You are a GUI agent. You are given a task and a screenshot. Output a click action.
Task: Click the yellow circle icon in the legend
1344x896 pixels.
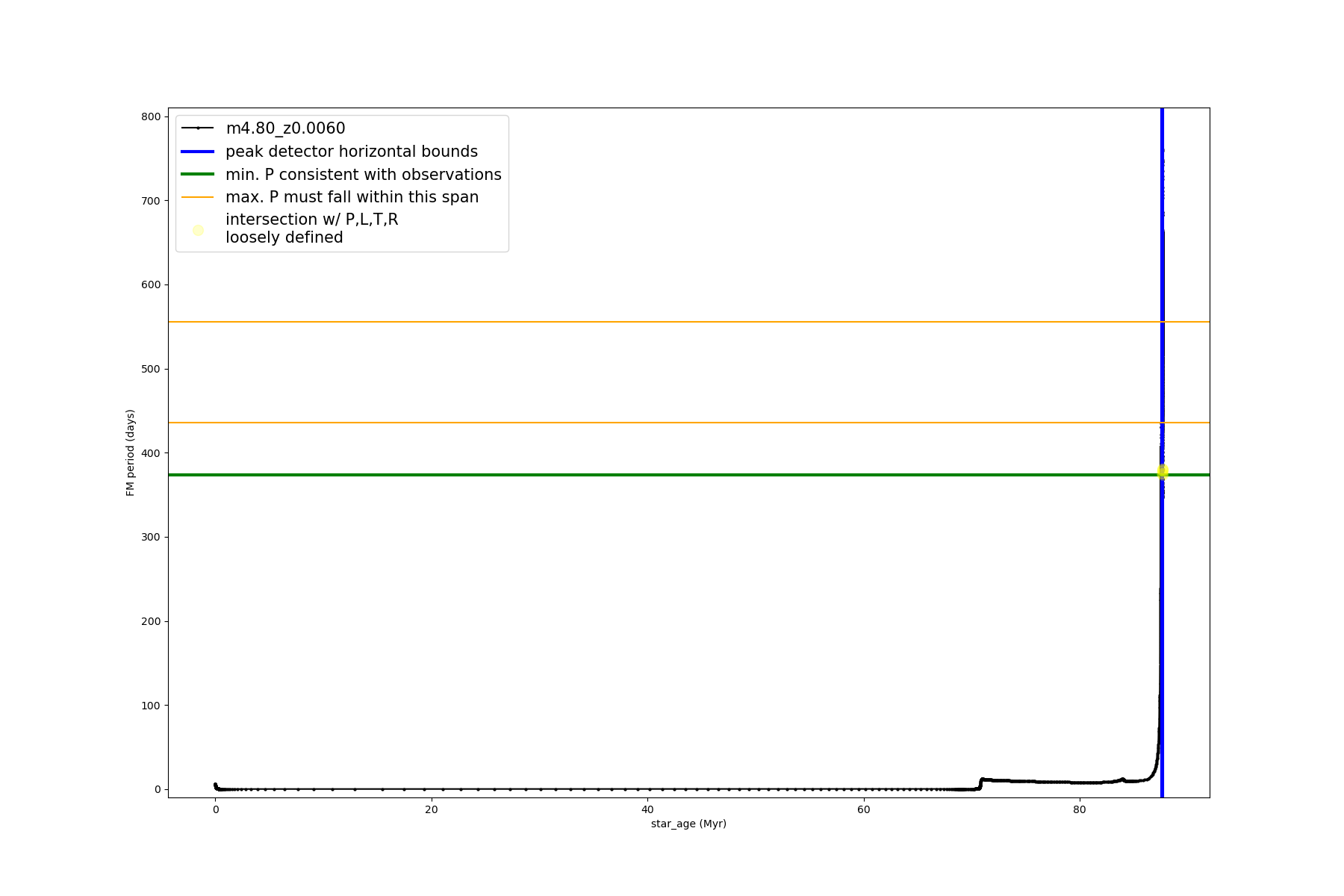(198, 230)
